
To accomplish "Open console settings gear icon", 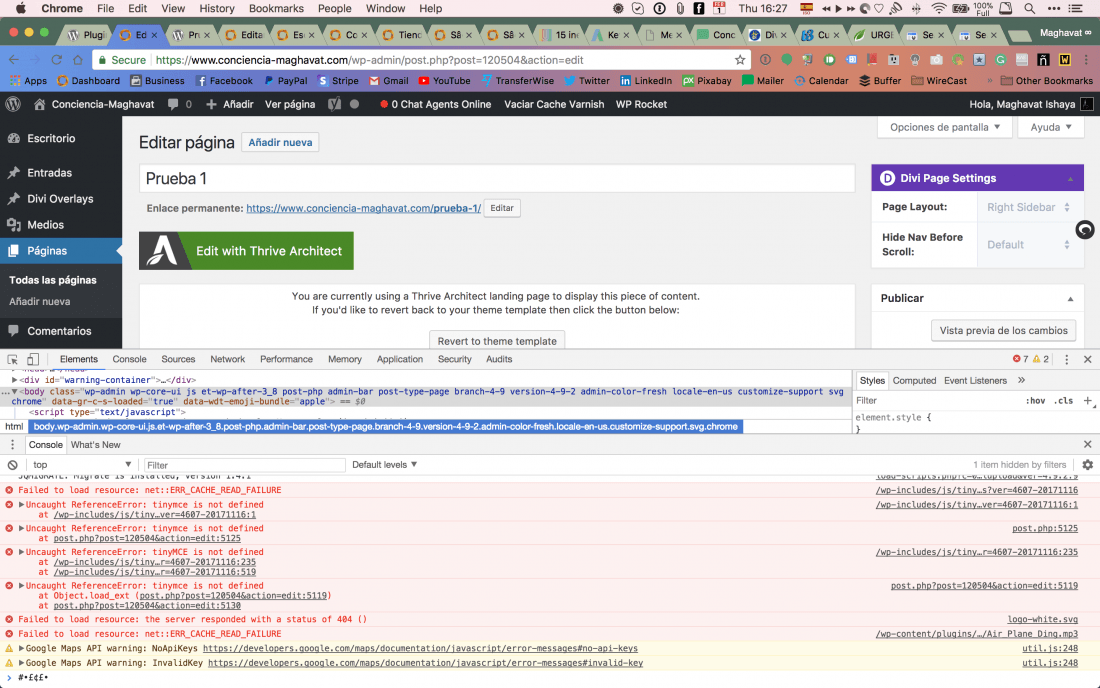I will [x=1087, y=464].
